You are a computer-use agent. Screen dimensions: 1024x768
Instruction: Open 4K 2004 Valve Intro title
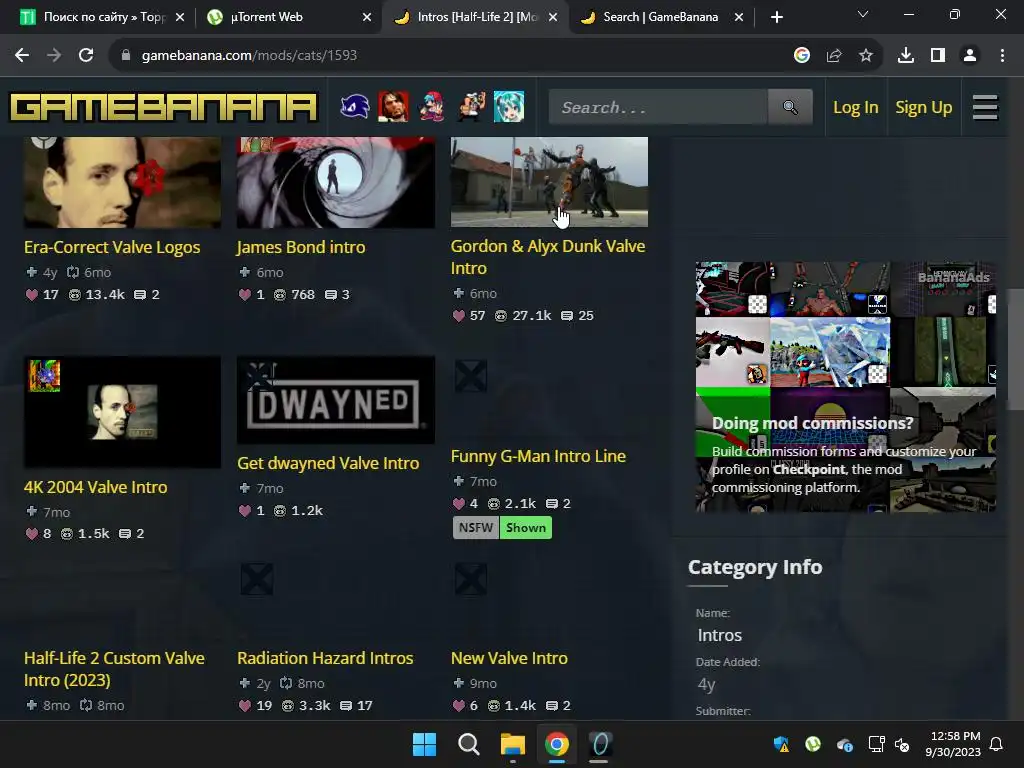click(x=95, y=487)
